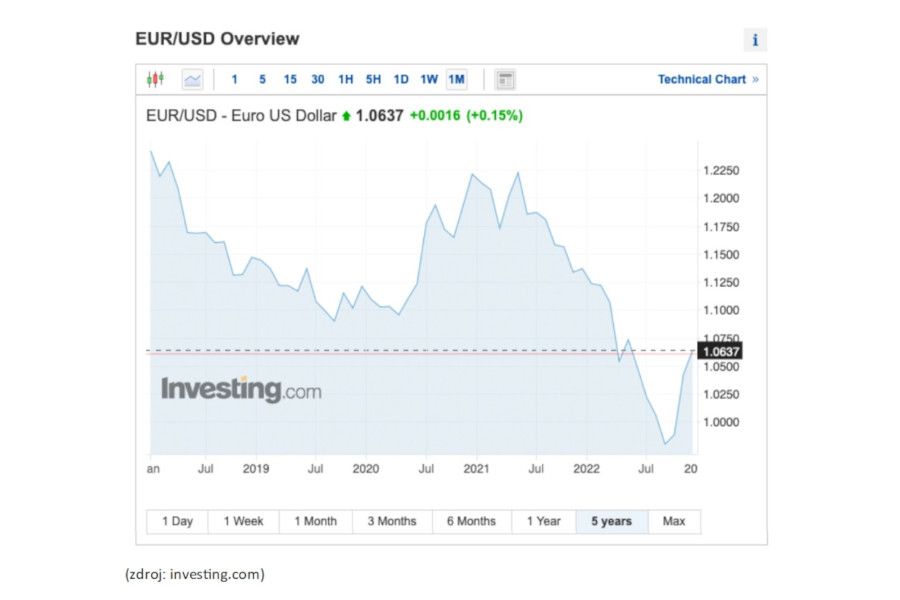Switch to candlestick chart view

155,78
